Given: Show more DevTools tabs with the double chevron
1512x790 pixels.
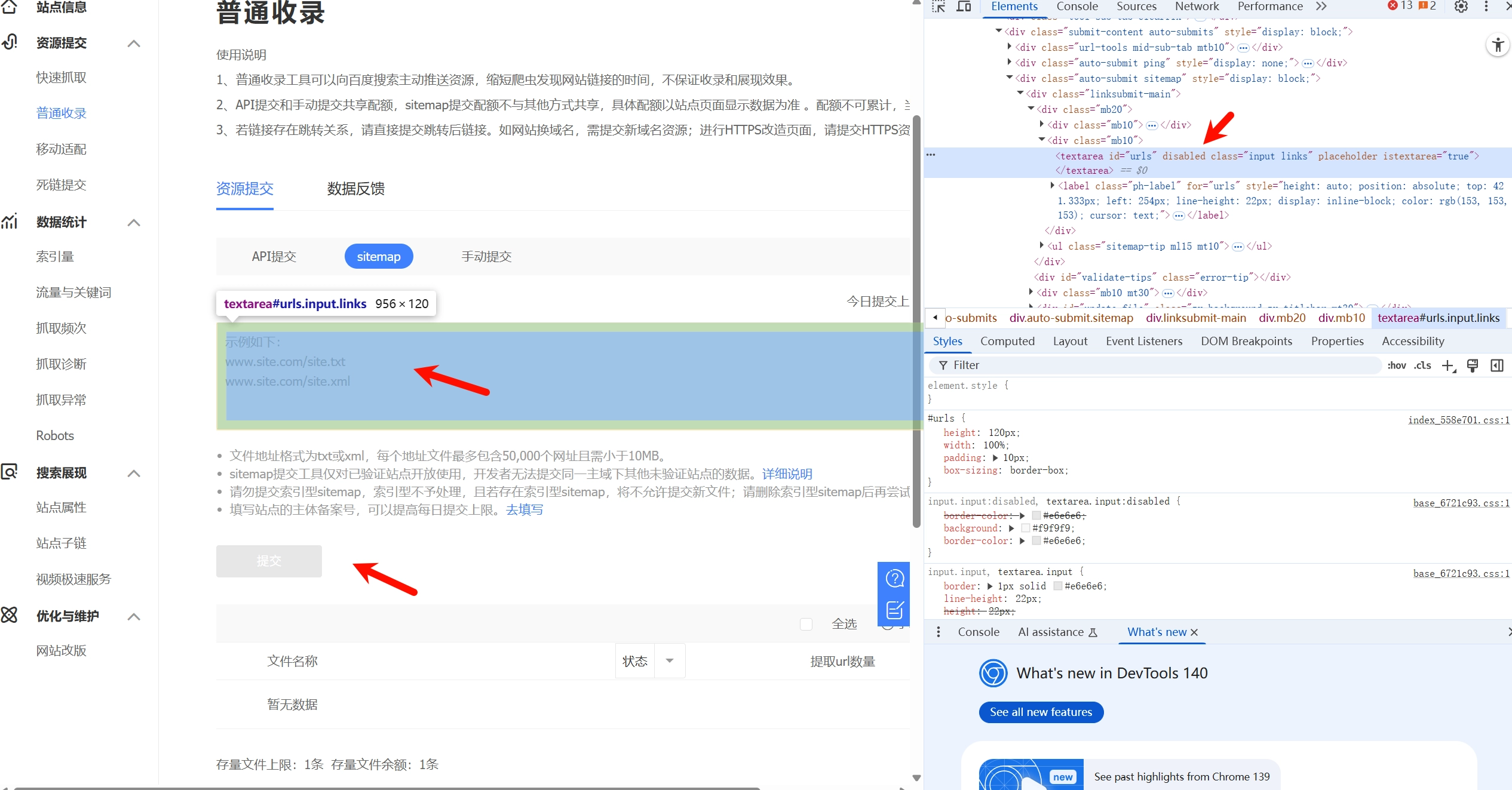Looking at the screenshot, I should (x=1321, y=7).
